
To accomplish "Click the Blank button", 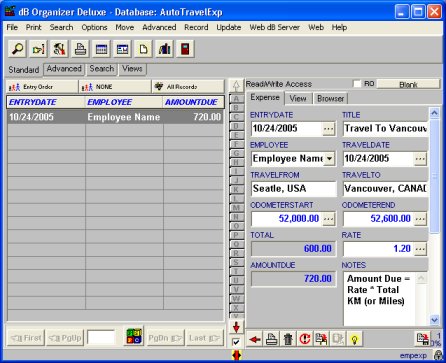I will click(408, 85).
